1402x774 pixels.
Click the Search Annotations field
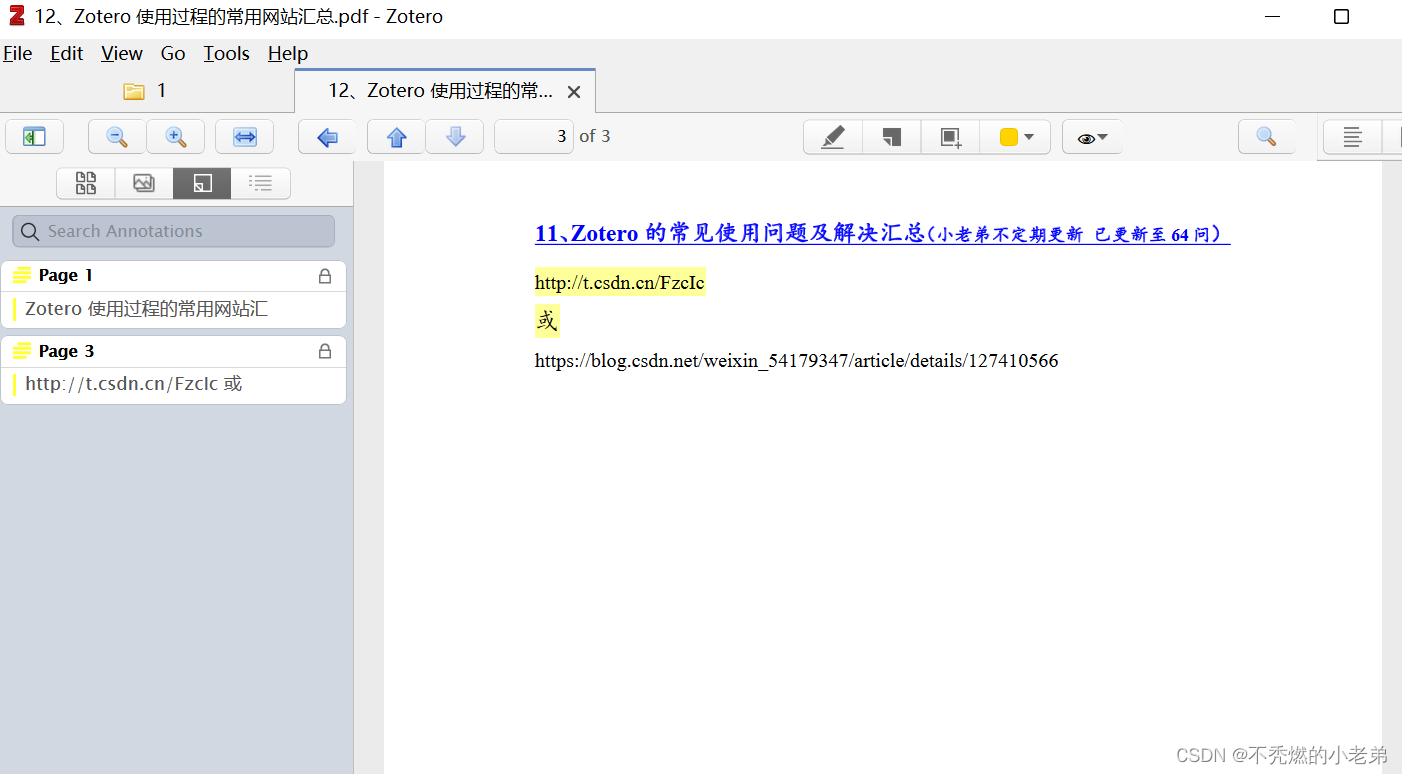click(174, 231)
